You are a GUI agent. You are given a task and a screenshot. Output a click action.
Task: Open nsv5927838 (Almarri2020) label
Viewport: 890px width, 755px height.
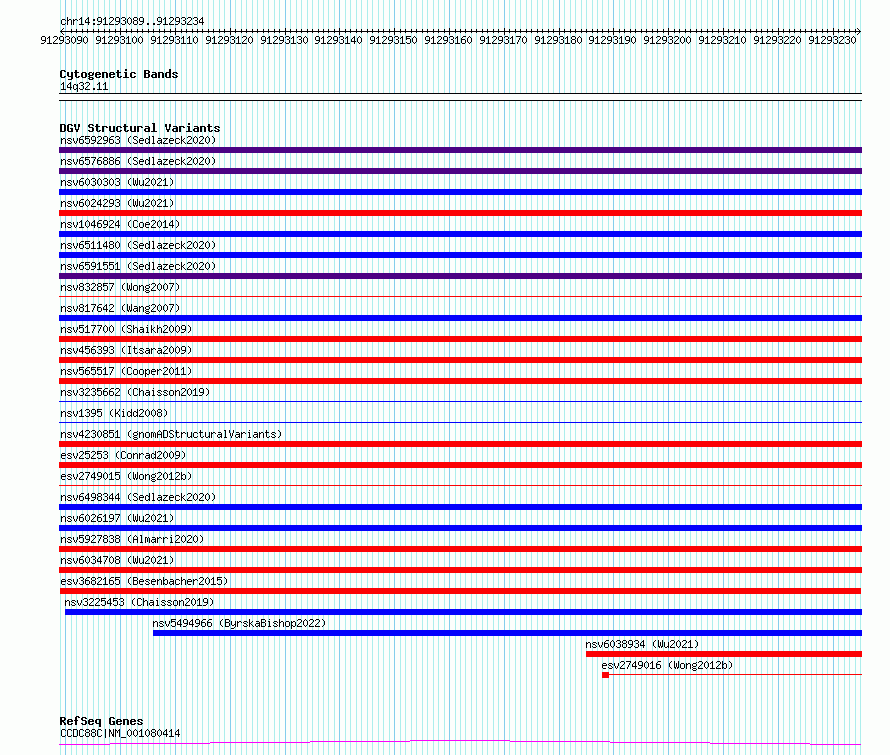click(x=132, y=539)
